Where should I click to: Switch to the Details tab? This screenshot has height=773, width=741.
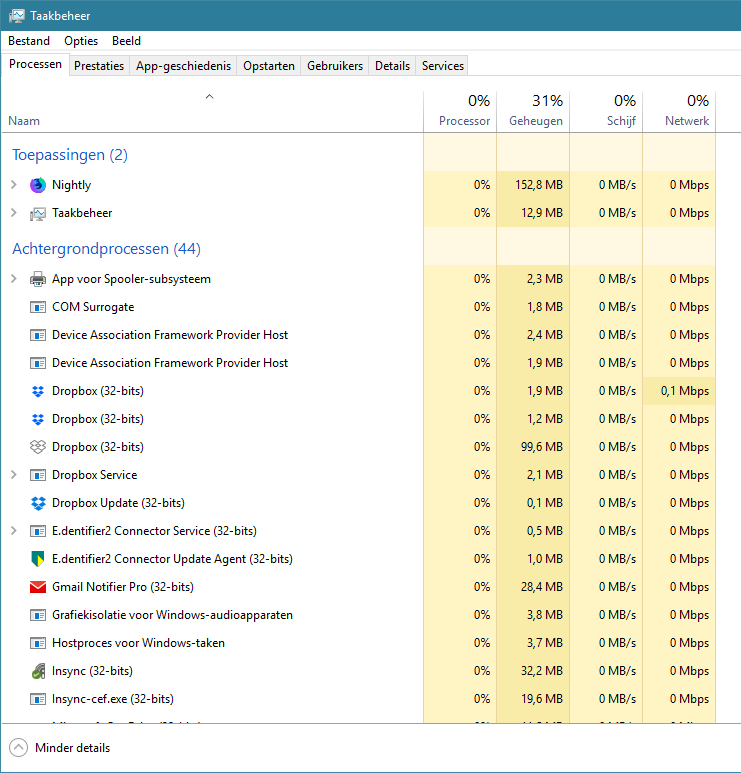click(x=392, y=66)
